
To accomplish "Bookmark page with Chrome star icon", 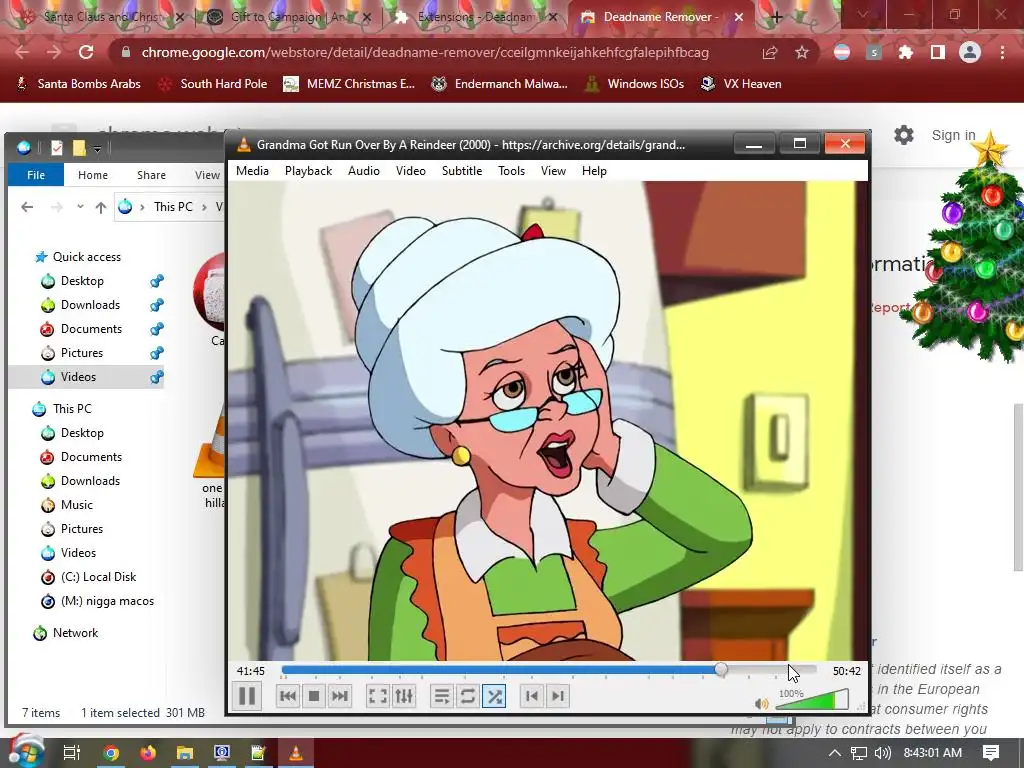I will (x=802, y=52).
